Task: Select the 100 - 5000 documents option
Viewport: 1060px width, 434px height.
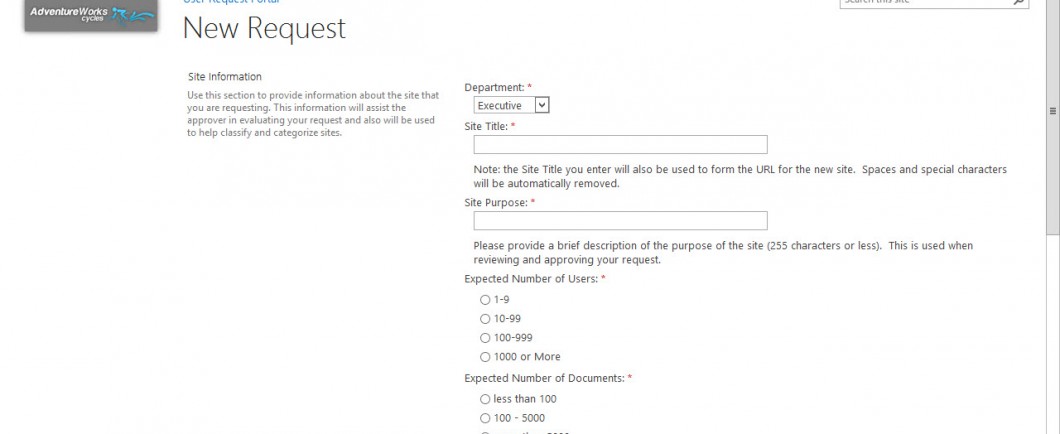Action: [x=485, y=418]
